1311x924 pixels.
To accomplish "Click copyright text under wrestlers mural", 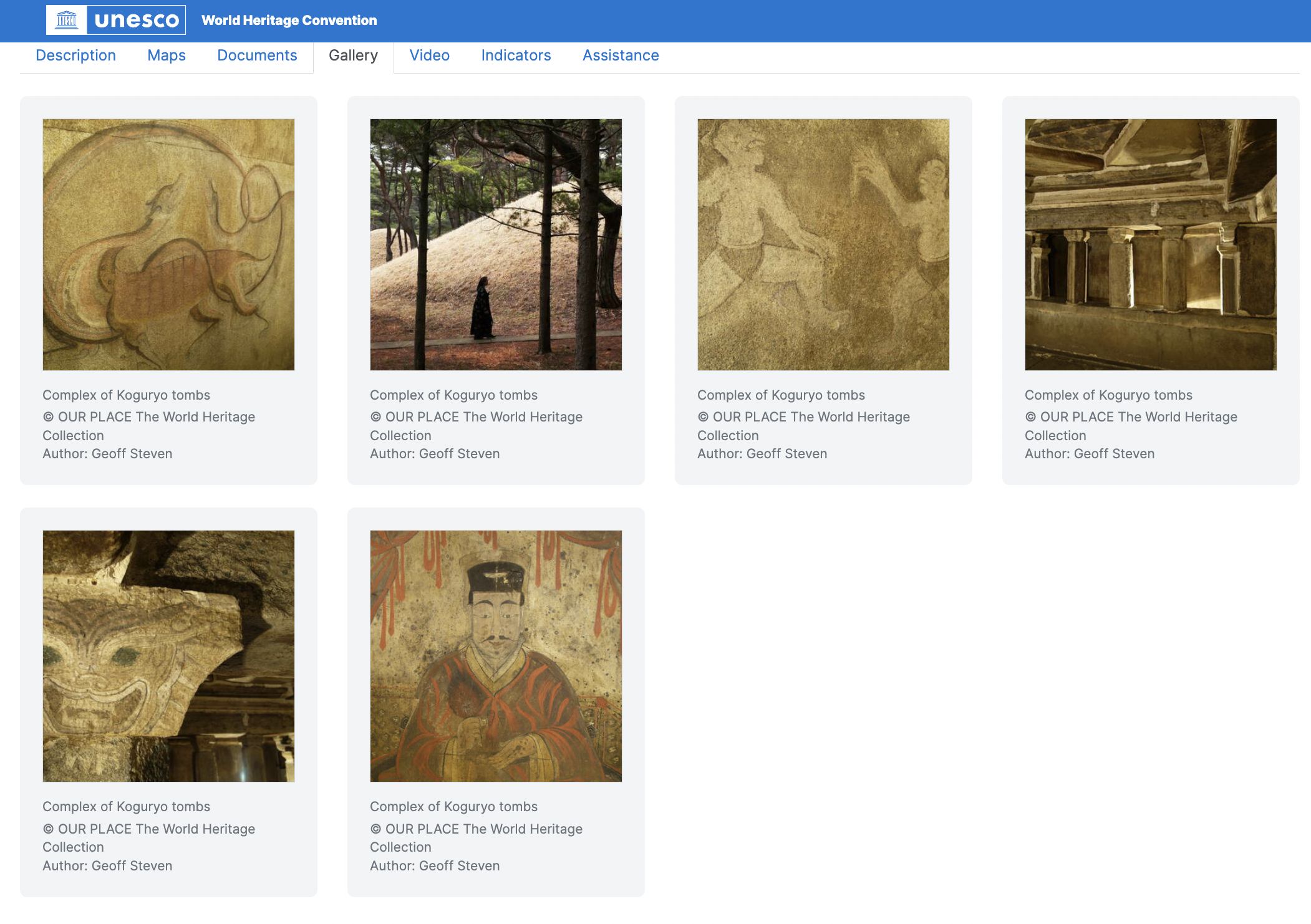I will pos(804,426).
